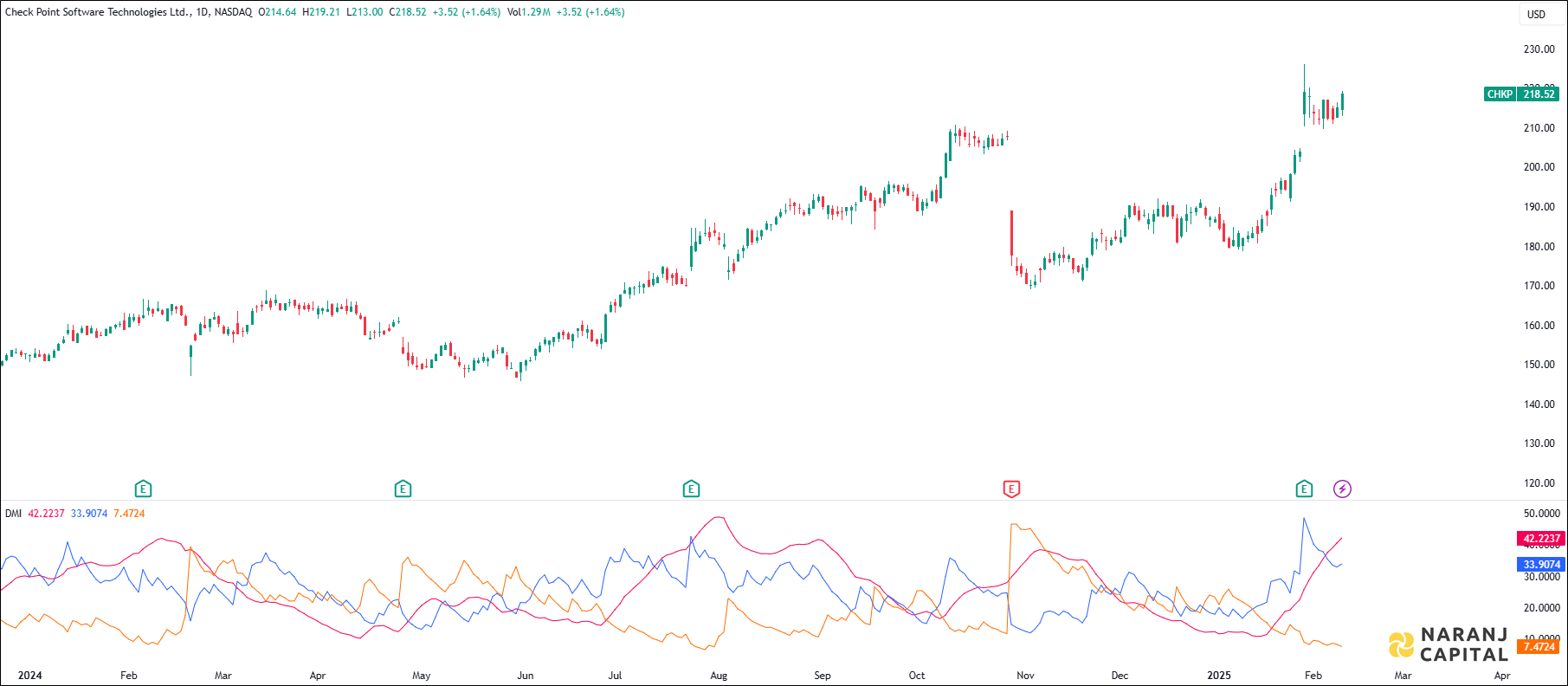Click the 180.00 price axis label
Screen dimensions: 1568x686
(x=1539, y=247)
